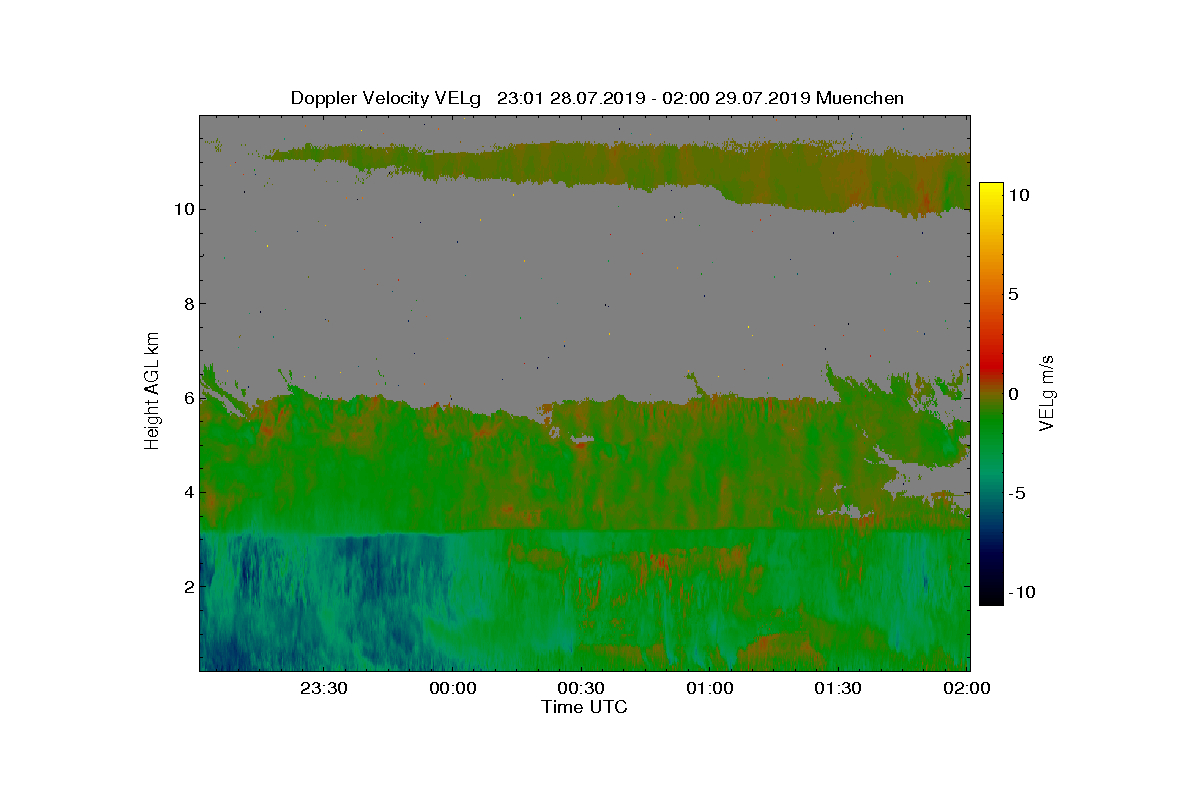The width and height of the screenshot is (1200, 800).
Task: Click the 00:00 time tick label
Action: pos(453,689)
